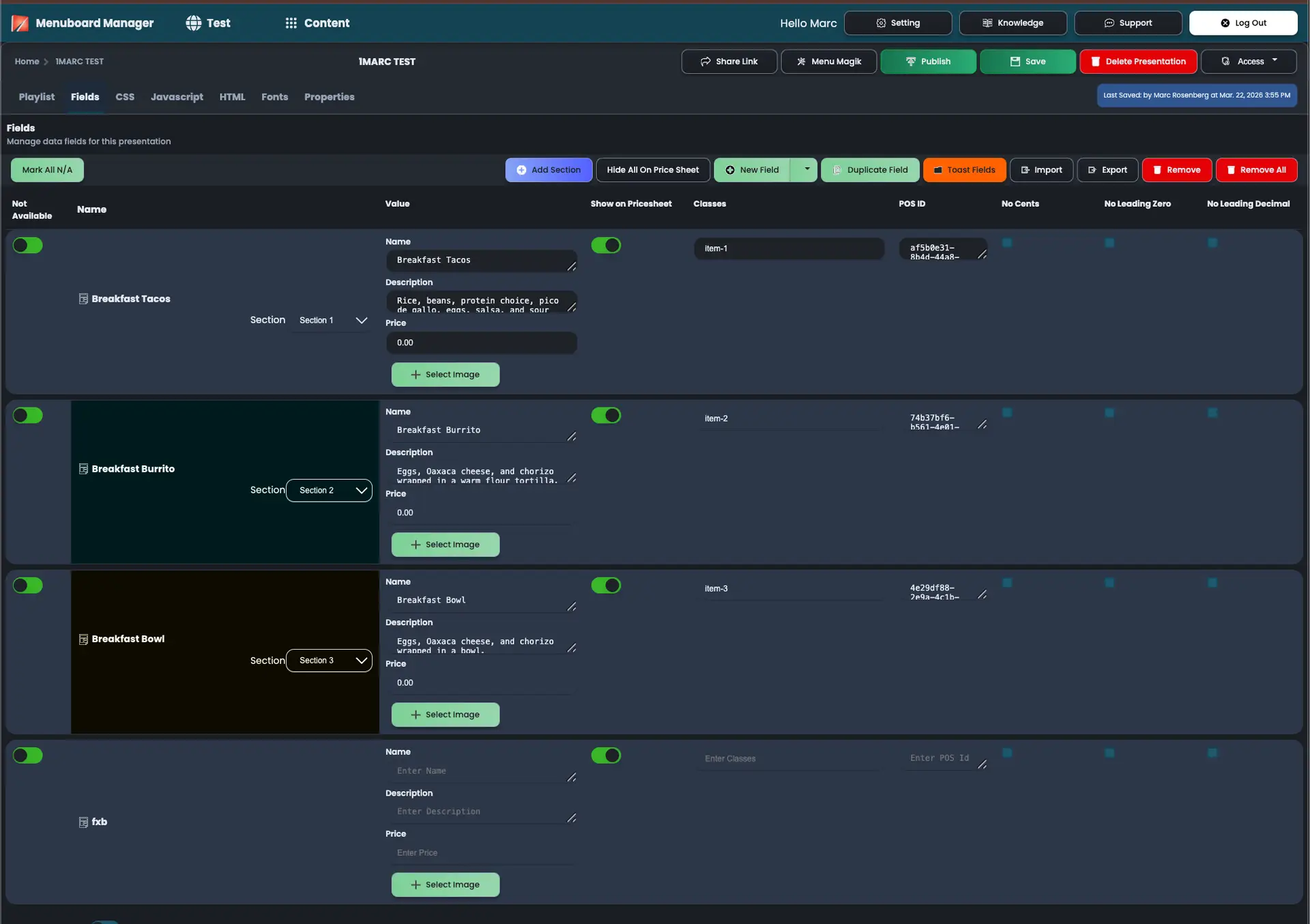This screenshot has width=1310, height=924.
Task: Click Select Image for Breakfast Burrito
Action: pyautogui.click(x=446, y=545)
